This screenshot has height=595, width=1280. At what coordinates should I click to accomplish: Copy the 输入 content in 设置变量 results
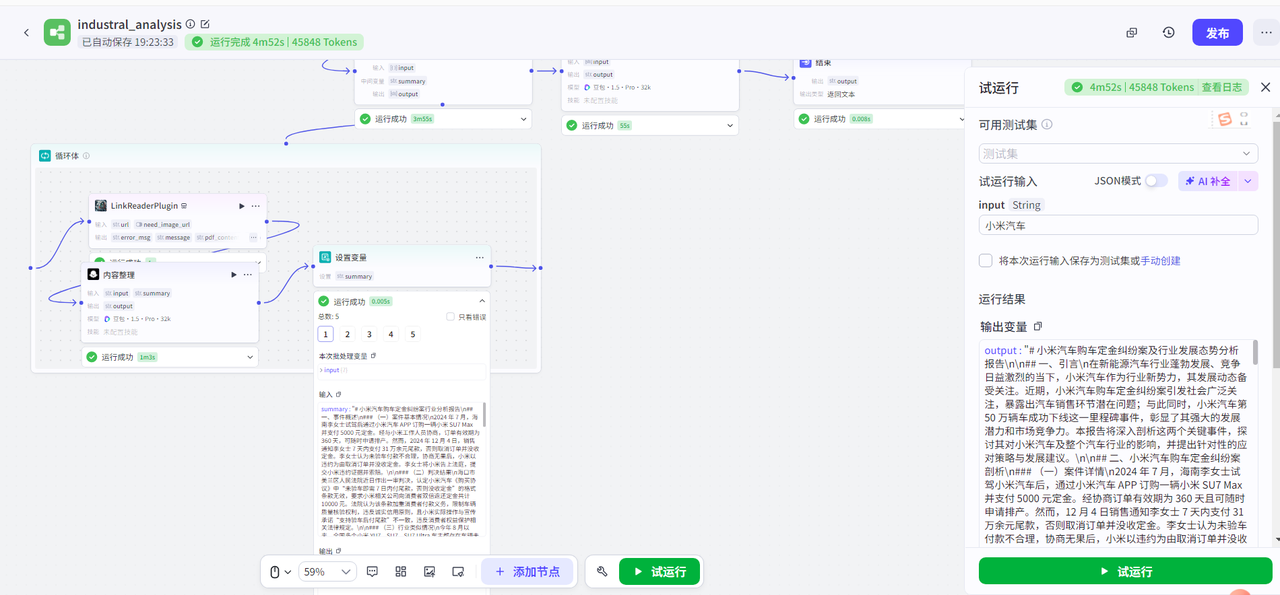coord(338,395)
